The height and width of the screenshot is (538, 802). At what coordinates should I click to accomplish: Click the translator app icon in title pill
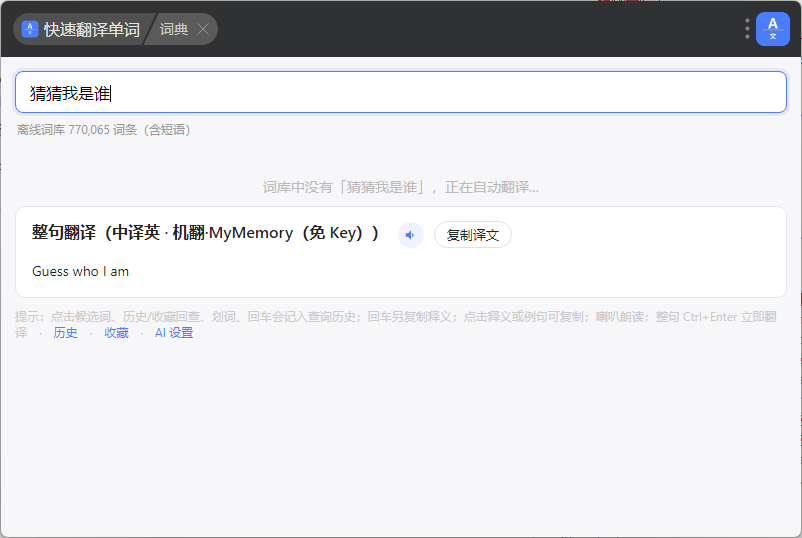30,29
